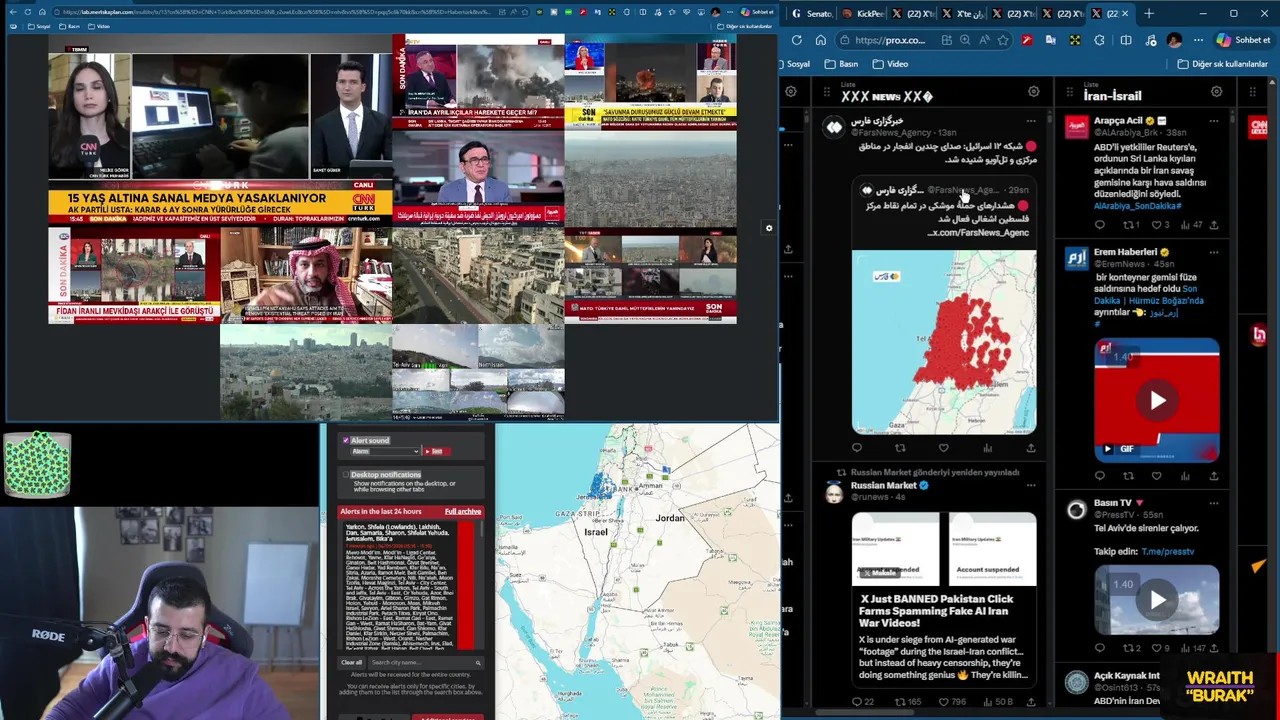Click the search magnifier in city search box
The image size is (1280, 720).
click(x=478, y=663)
